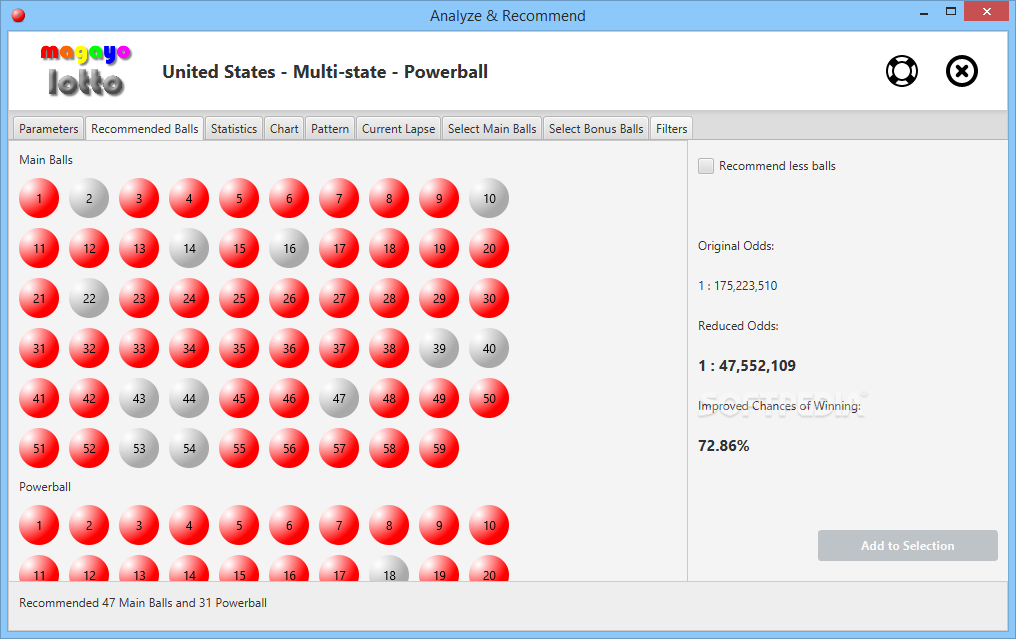Click the 72.86% improved chances value
Screen dimensions: 1016x639
coord(723,446)
